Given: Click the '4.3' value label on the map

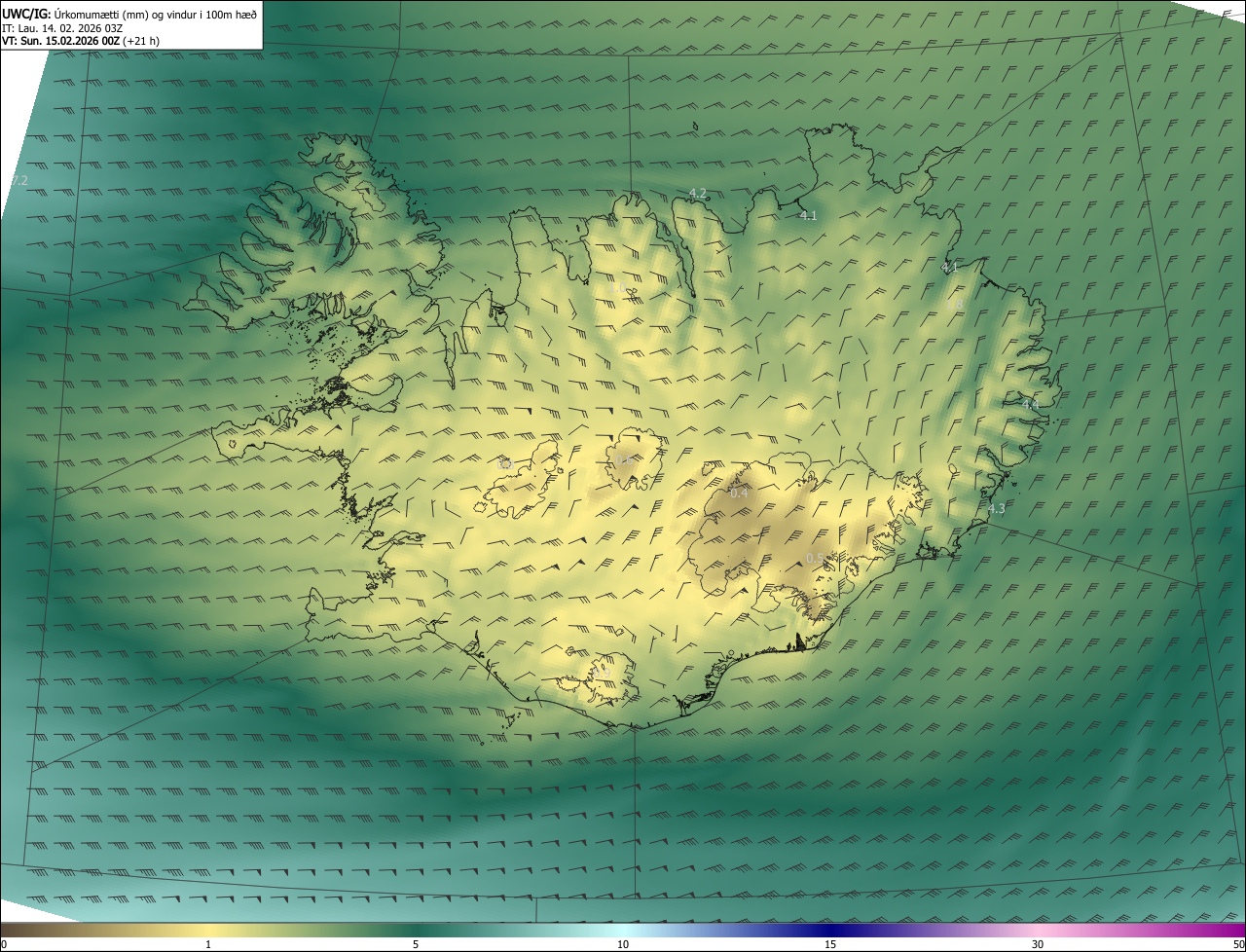Looking at the screenshot, I should pos(996,508).
